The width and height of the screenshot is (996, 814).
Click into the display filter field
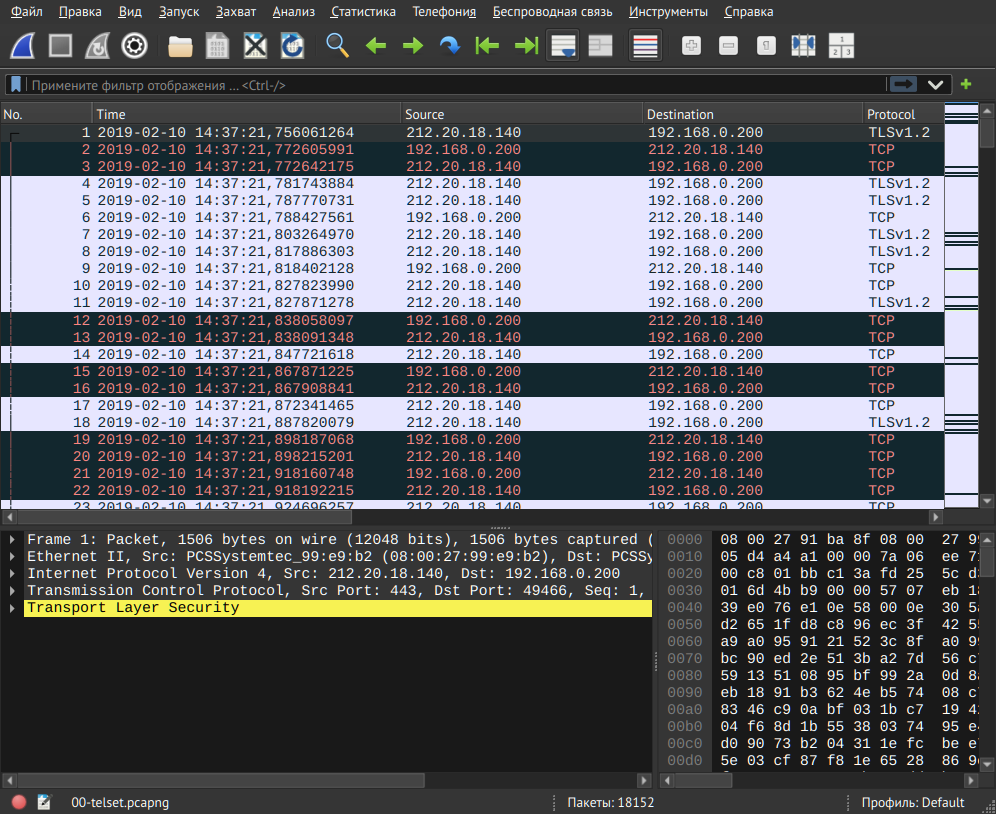click(457, 85)
